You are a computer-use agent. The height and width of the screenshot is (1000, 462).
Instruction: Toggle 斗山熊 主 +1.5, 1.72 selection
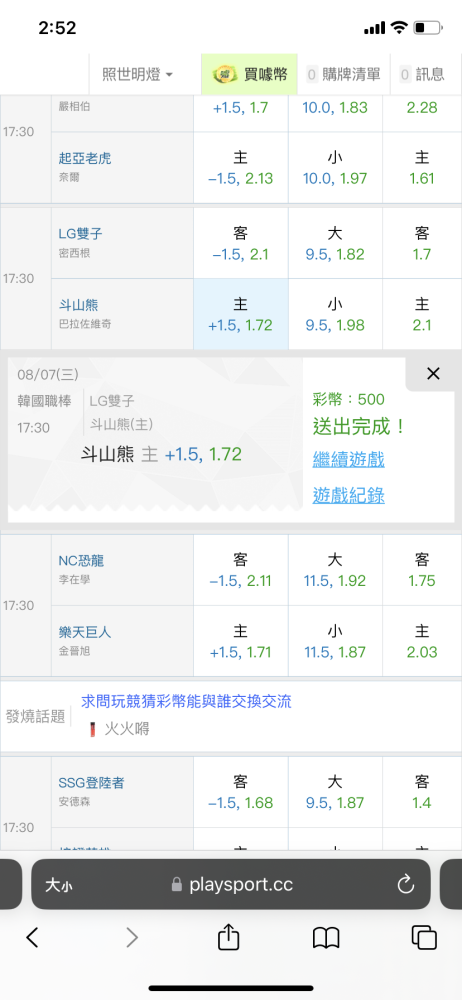(x=241, y=314)
